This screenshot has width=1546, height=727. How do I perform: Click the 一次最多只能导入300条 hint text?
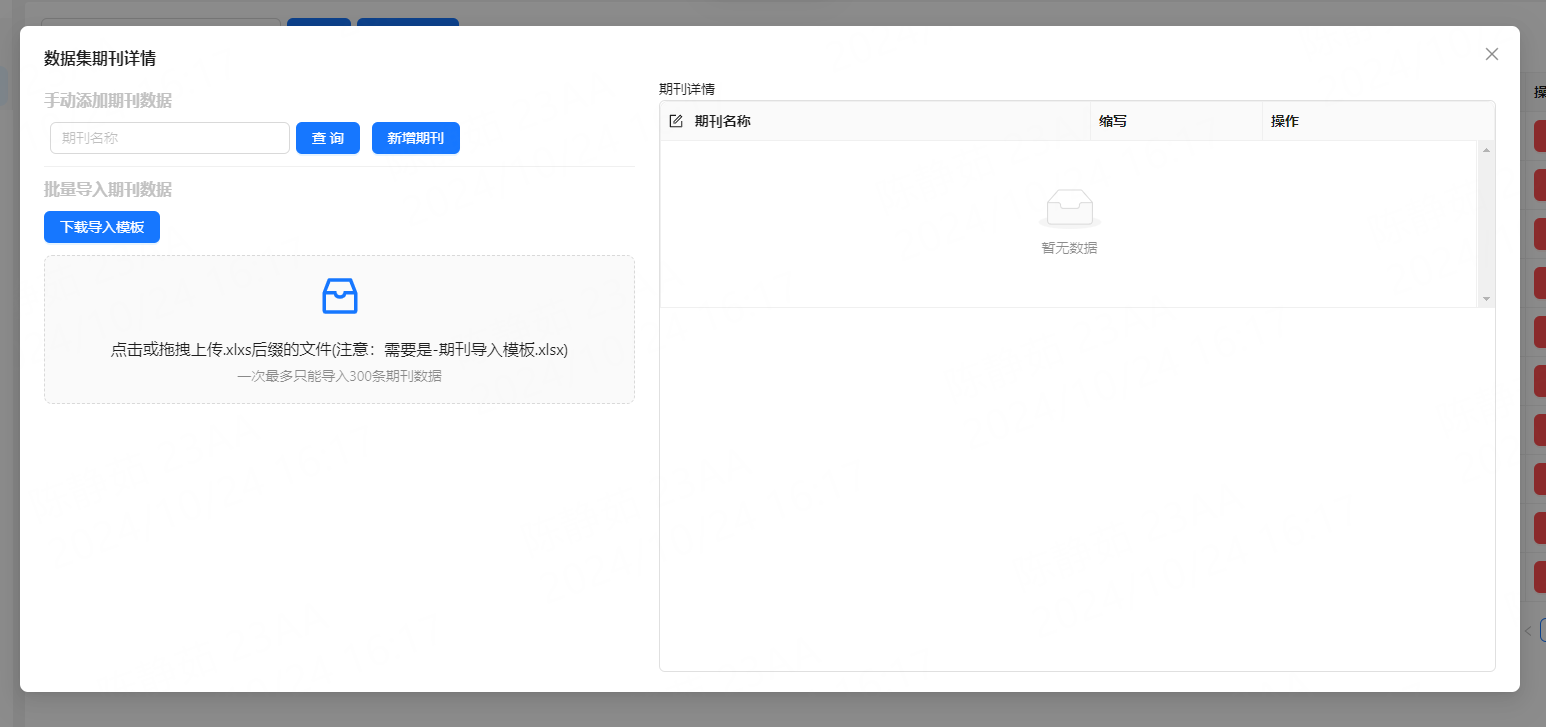coord(339,377)
